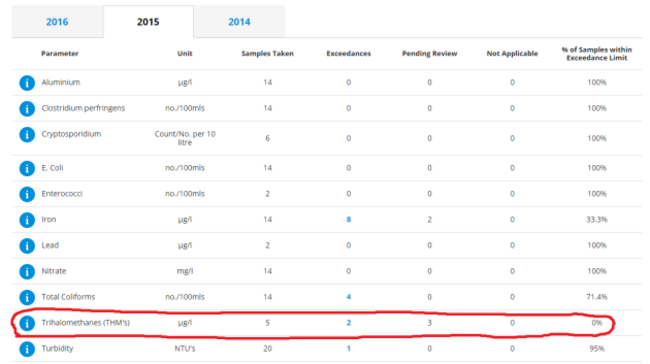Open info icon for Clostridium perfringens
This screenshot has height=364, width=650.
(x=27, y=109)
